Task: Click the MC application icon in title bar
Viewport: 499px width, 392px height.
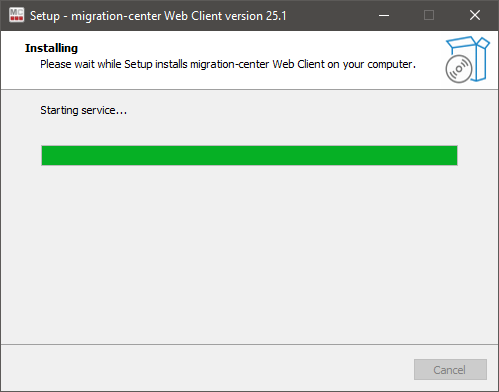Action: 16,15
